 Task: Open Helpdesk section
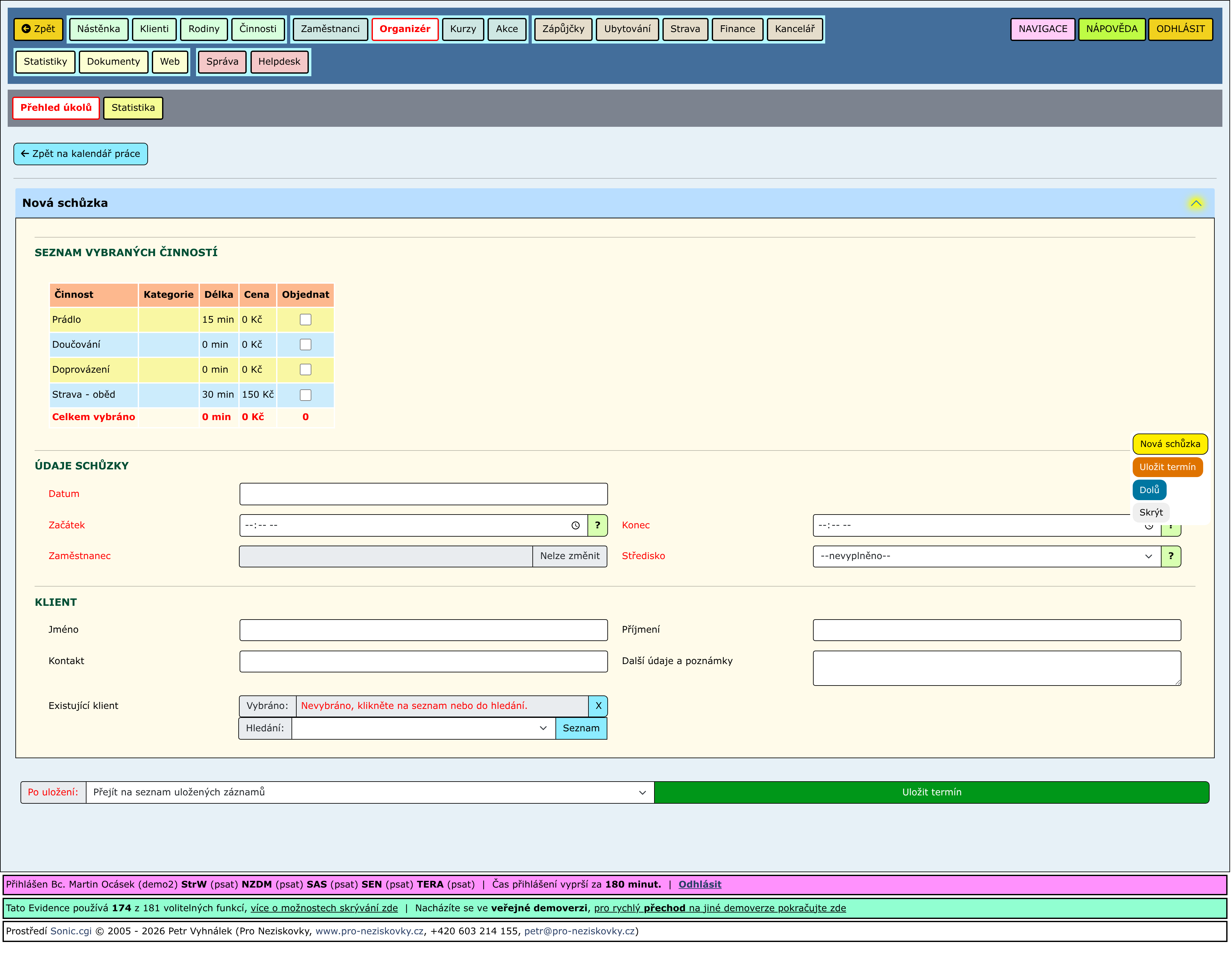[279, 61]
